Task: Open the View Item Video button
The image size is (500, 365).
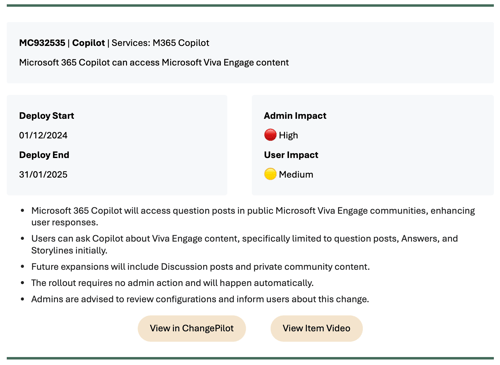Action: tap(316, 328)
